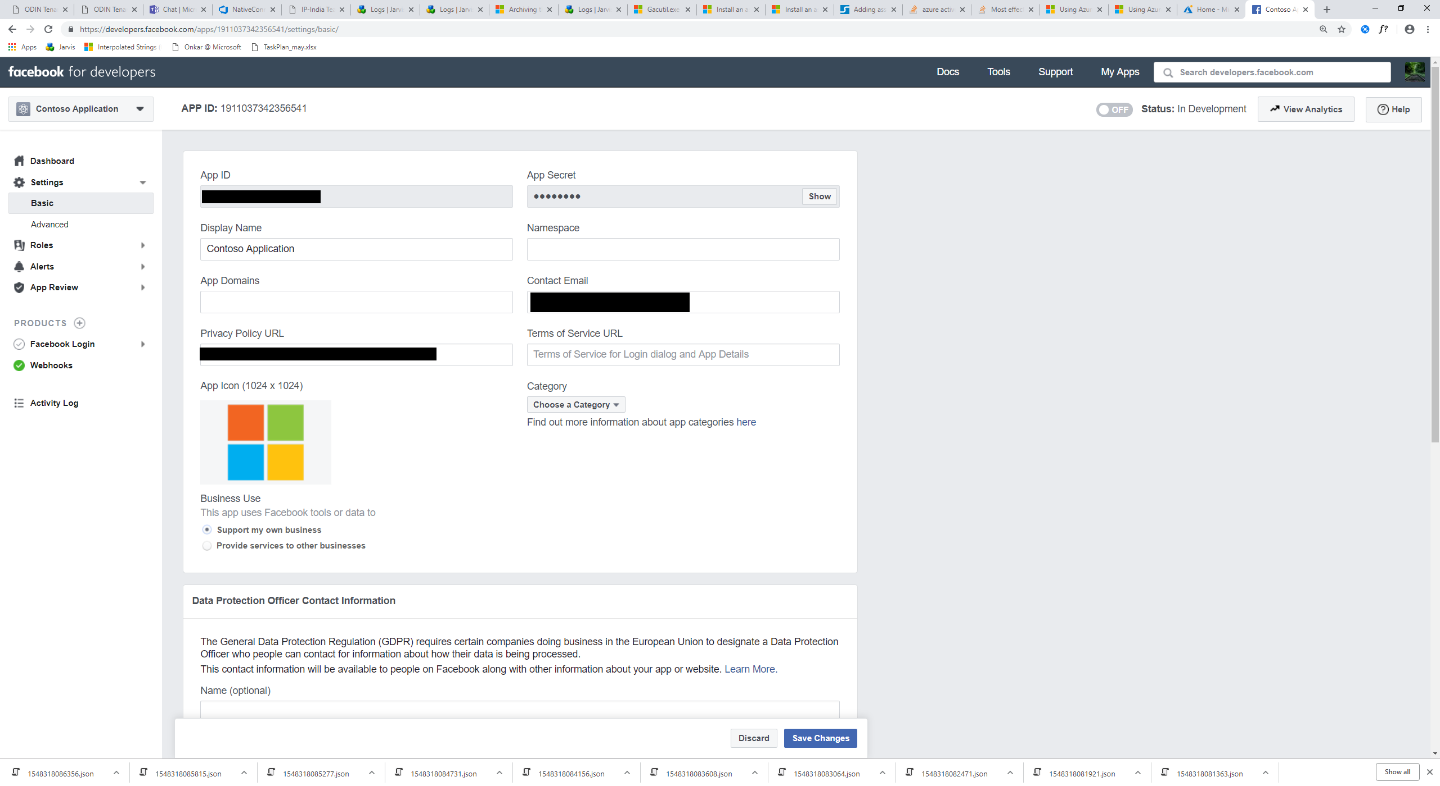1440x786 pixels.
Task: Open the GDPR Learn More link
Action: tap(748, 668)
